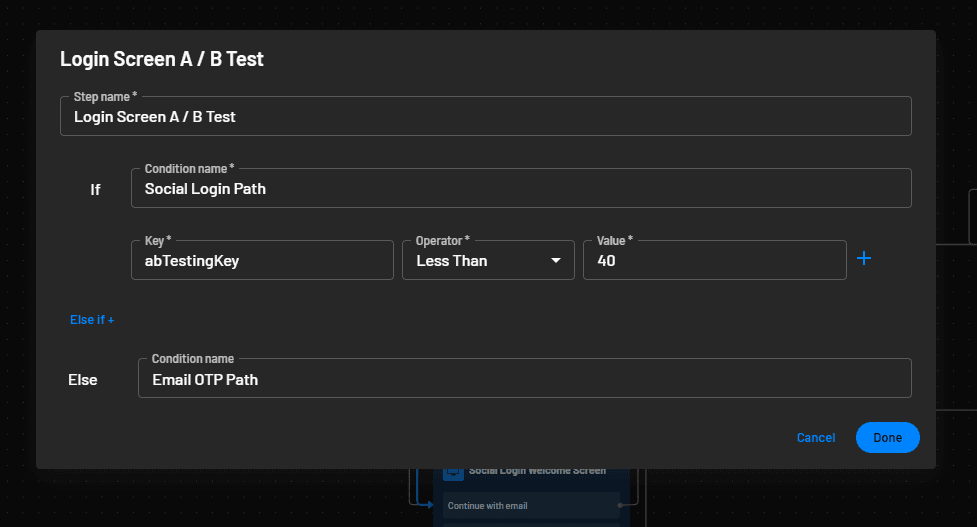Click the Else label
Viewport: 977px width, 527px height.
tap(83, 380)
